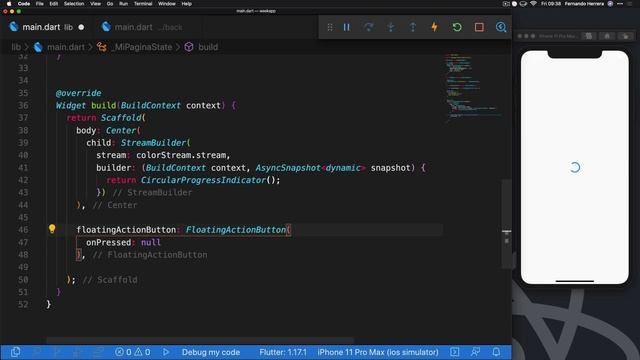Viewport: 640px width, 360px height.
Task: Pause the debug session
Action: (x=347, y=27)
